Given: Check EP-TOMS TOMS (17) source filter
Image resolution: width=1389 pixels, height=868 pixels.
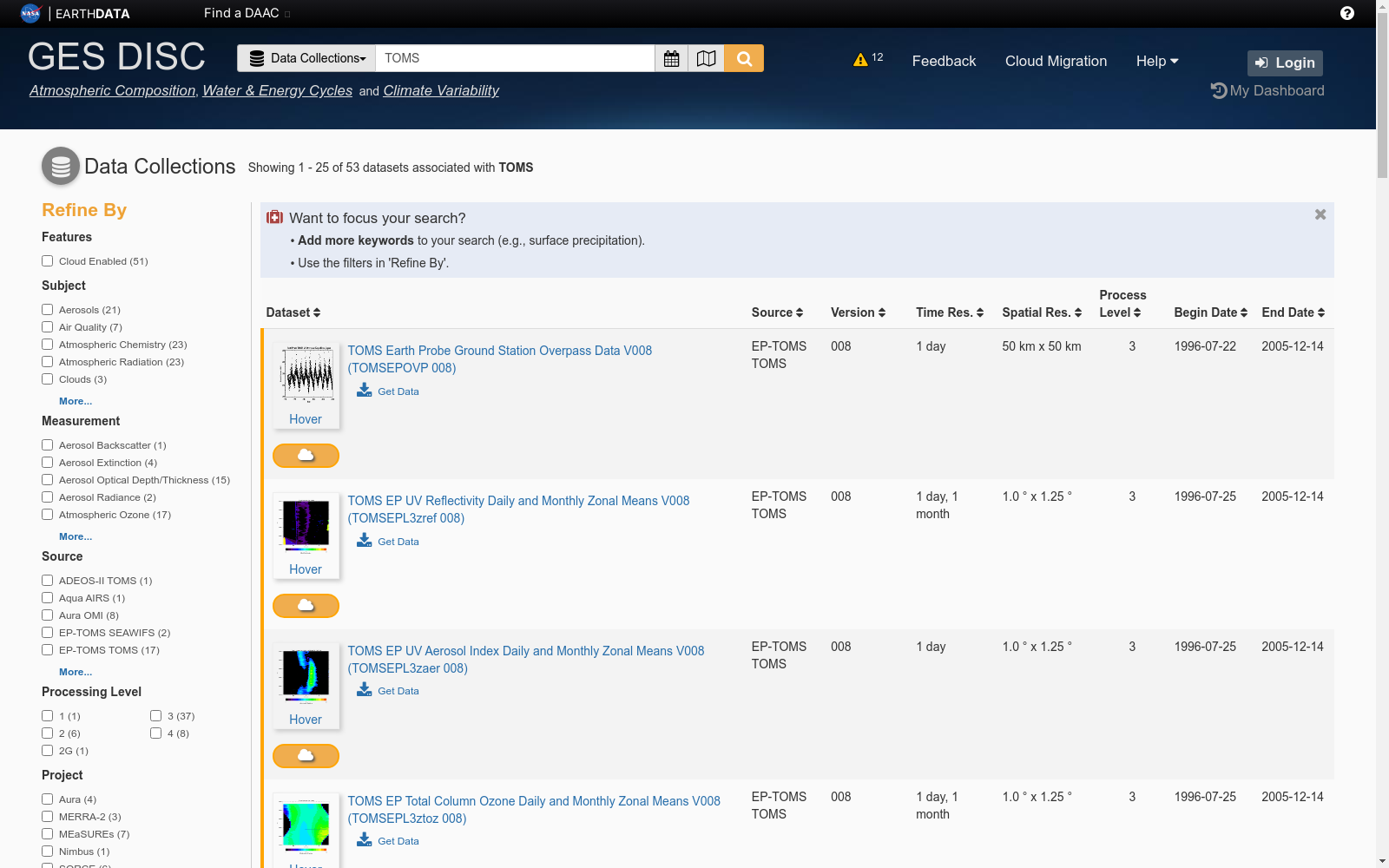Looking at the screenshot, I should (x=48, y=650).
